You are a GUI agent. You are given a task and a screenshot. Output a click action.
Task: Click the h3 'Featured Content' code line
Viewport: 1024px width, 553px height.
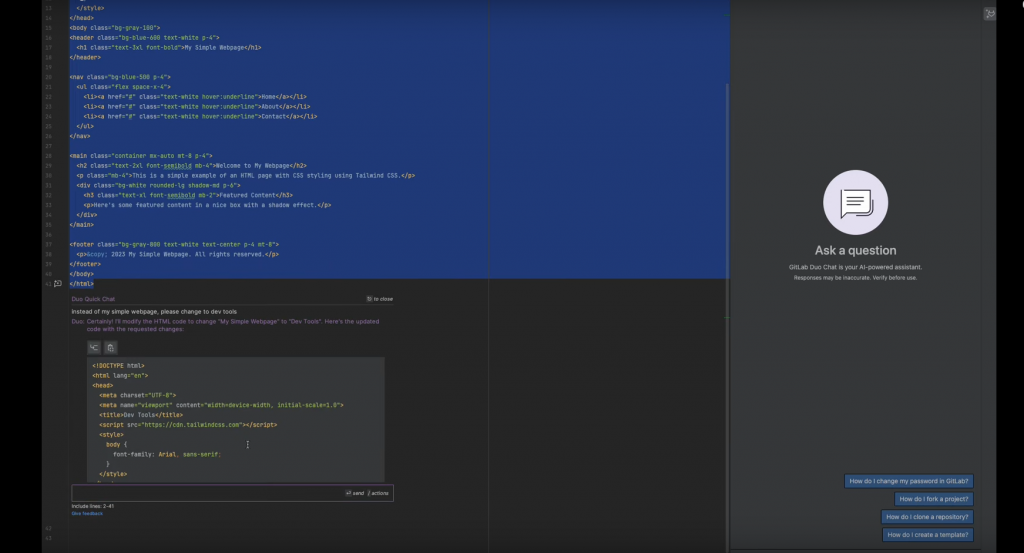188,195
